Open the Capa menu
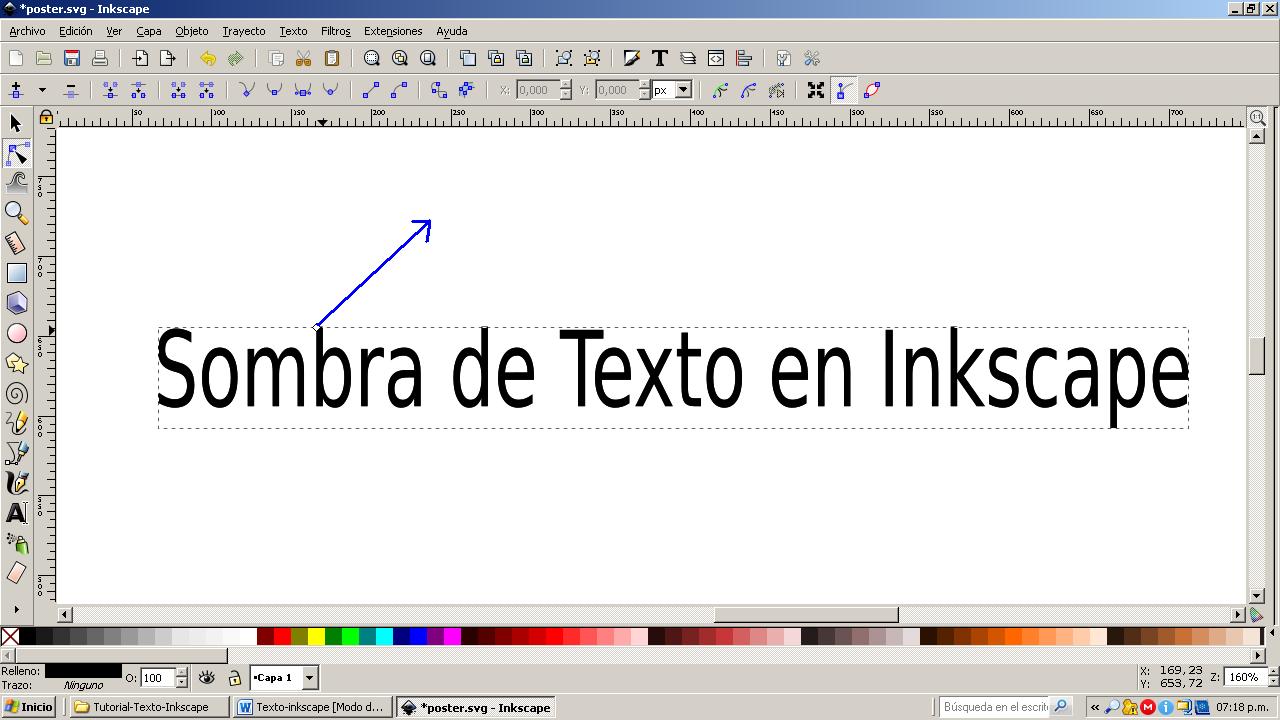 point(148,31)
